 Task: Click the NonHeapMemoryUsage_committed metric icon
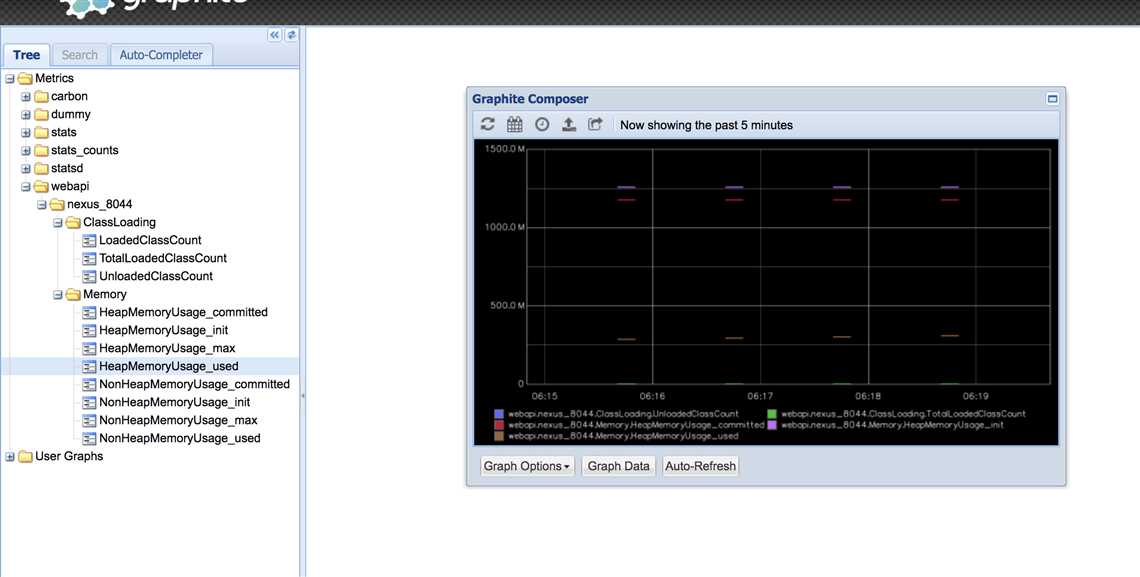tap(89, 384)
